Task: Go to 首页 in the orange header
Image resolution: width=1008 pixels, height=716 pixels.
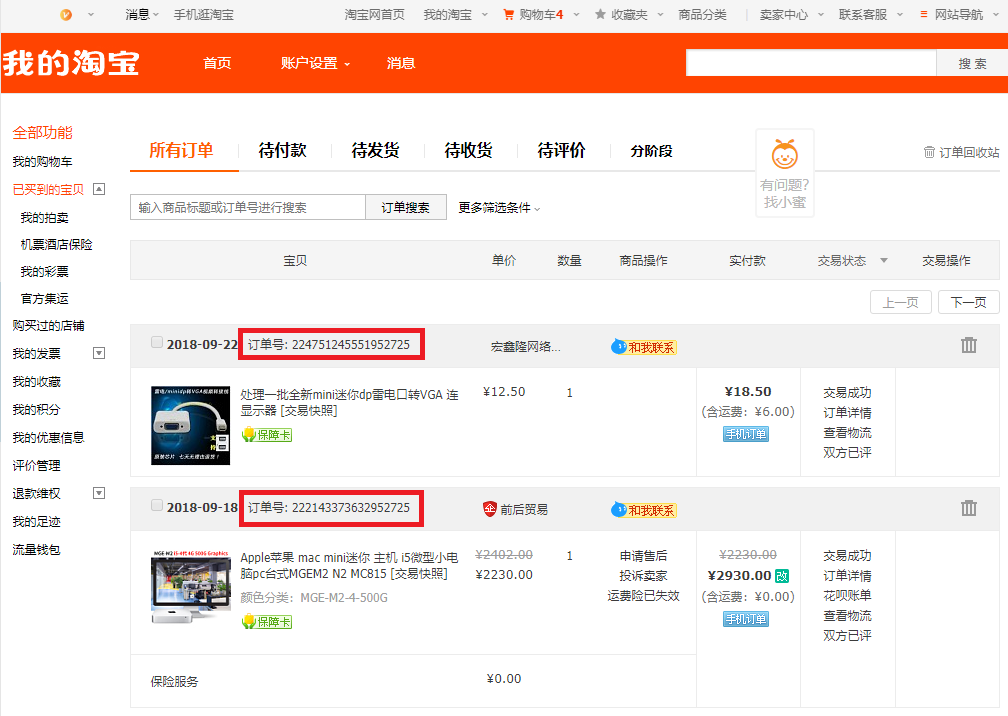Action: click(x=217, y=63)
